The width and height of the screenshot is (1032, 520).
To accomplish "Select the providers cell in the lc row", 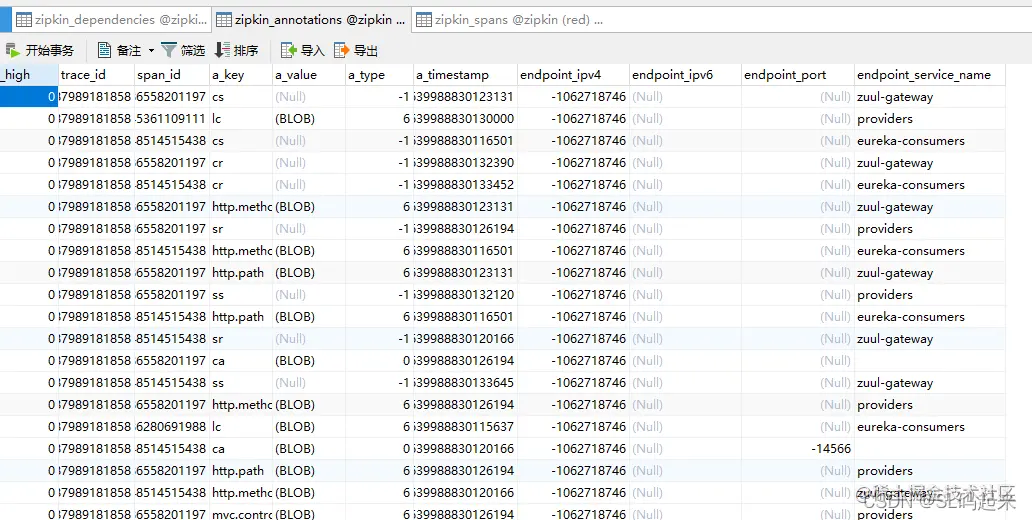I will pyautogui.click(x=929, y=118).
